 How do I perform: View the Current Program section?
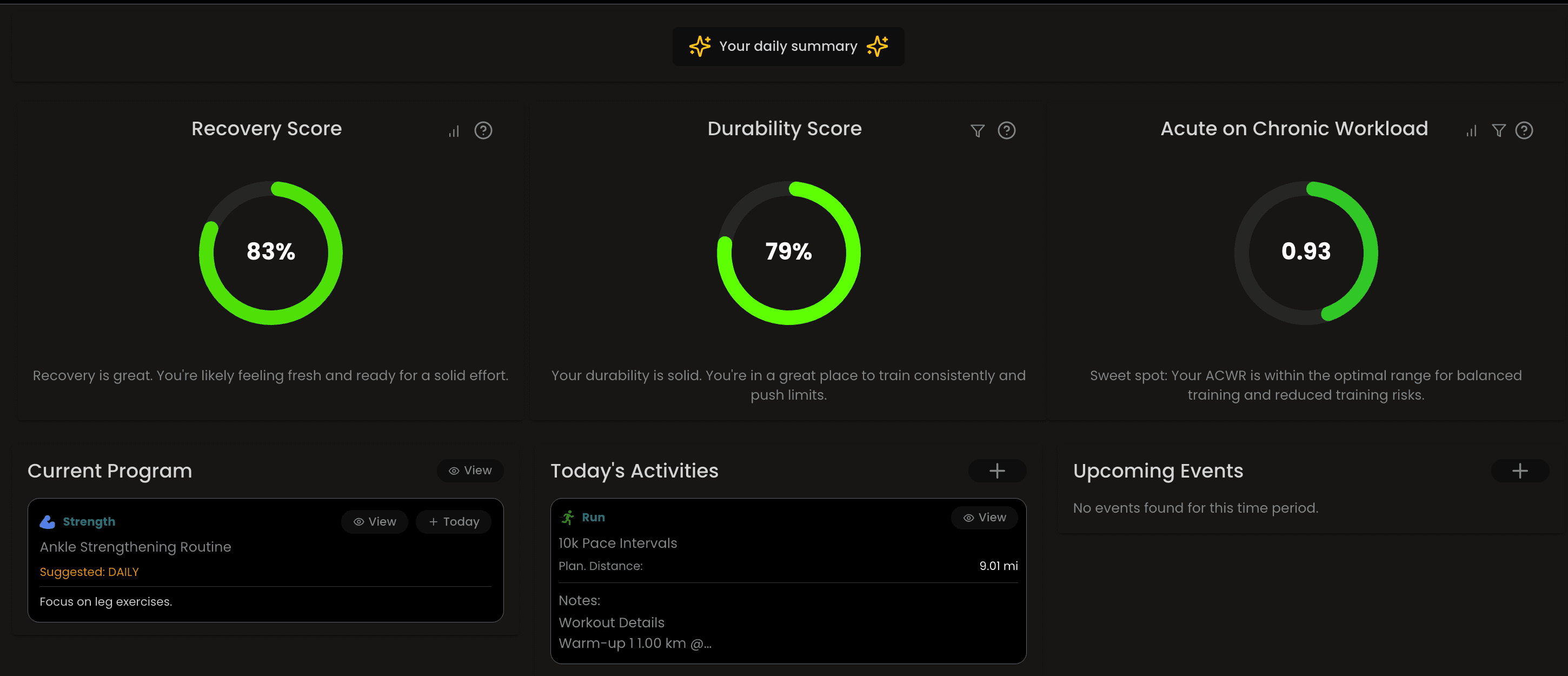[x=470, y=470]
